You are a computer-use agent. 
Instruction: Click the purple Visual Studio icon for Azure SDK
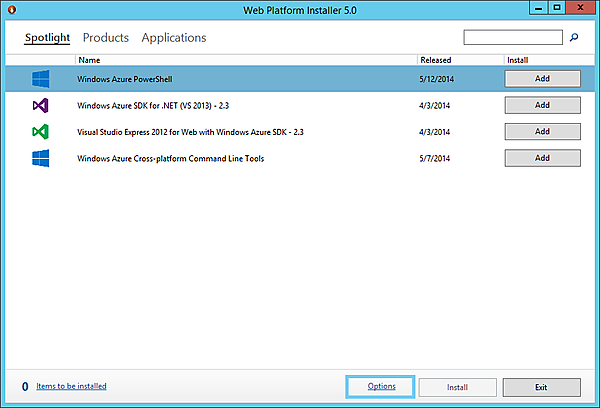(41, 105)
